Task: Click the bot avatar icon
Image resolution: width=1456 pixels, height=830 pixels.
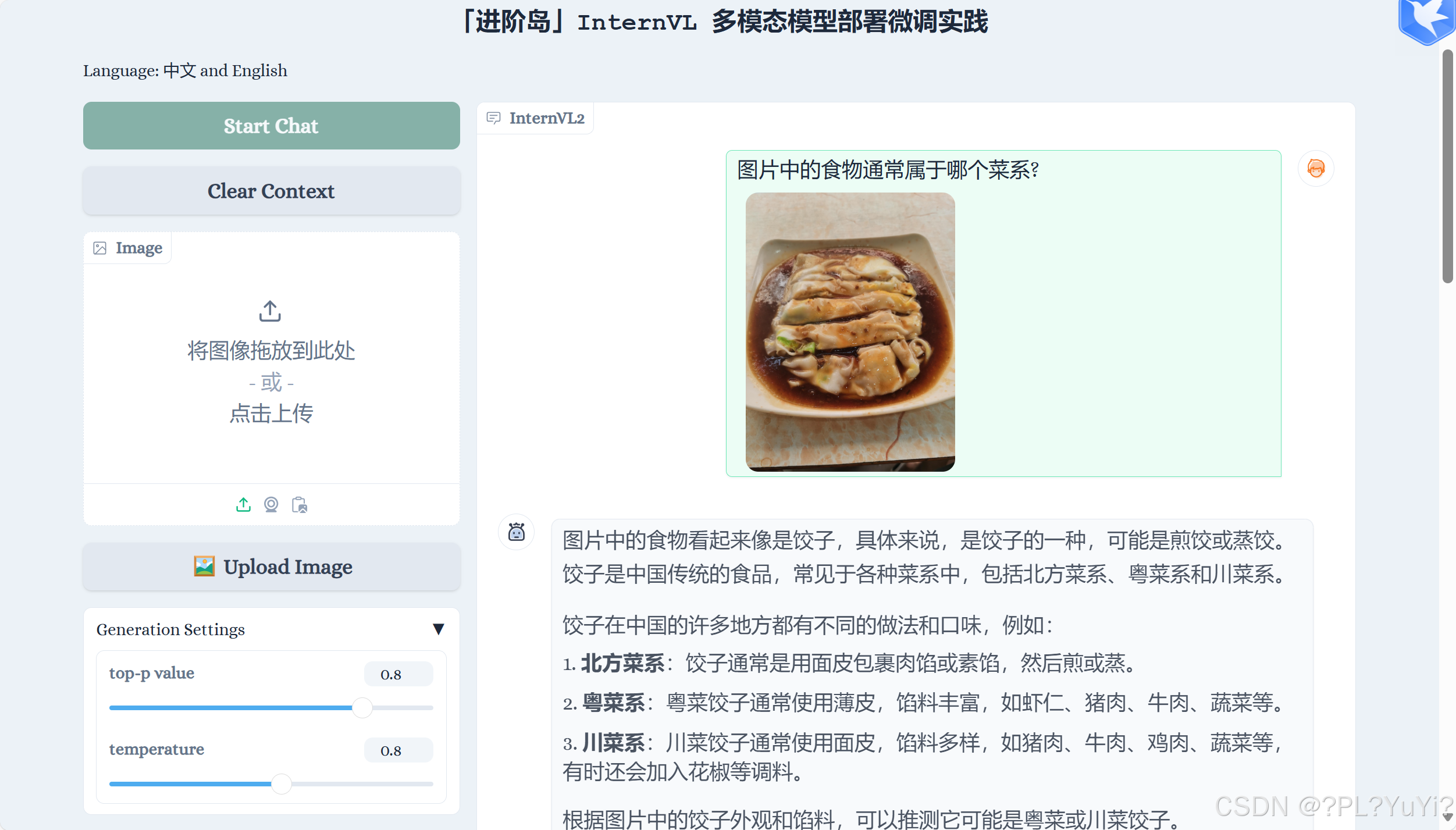Action: [x=516, y=532]
